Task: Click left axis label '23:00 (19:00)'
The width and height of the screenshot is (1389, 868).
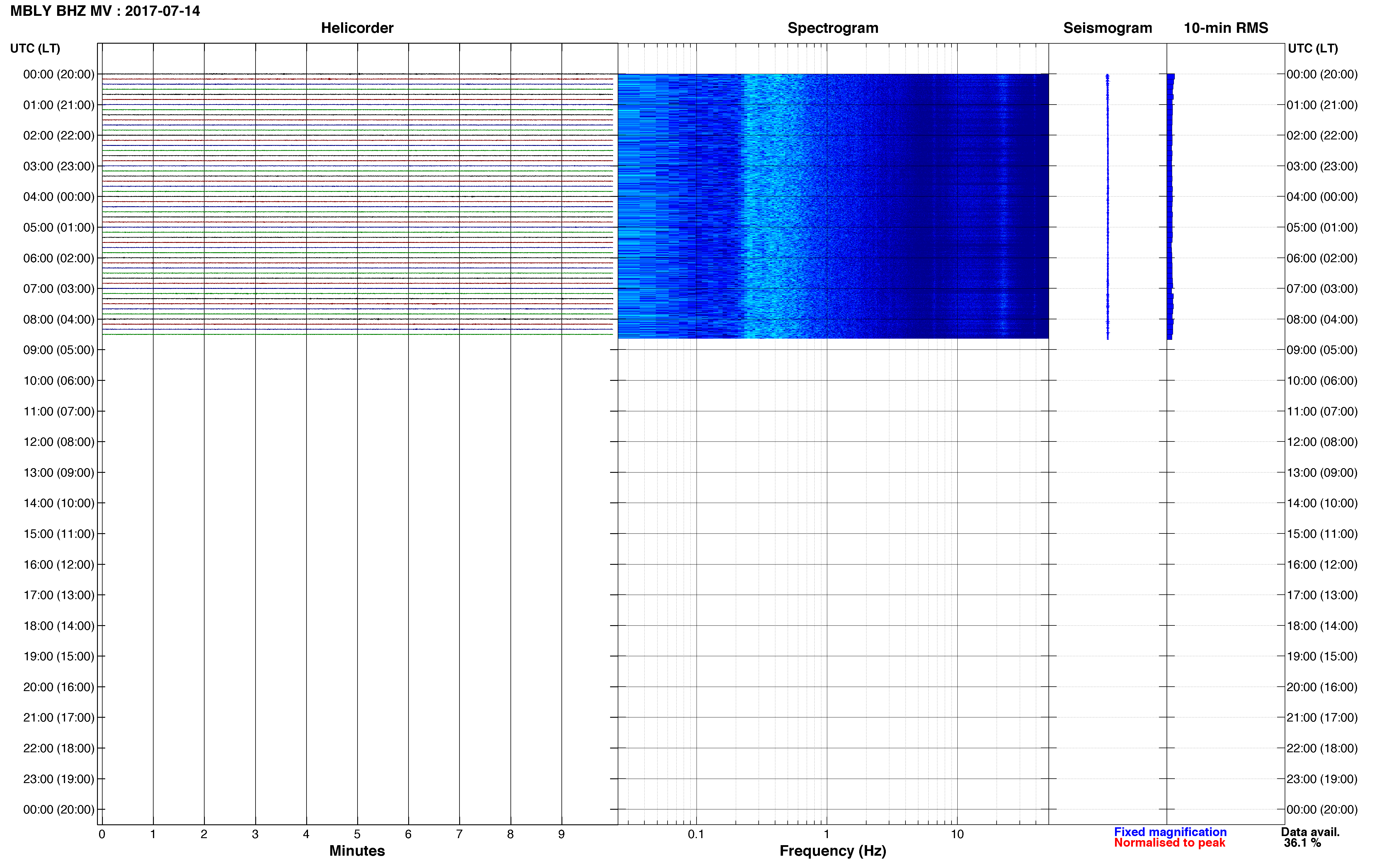Action: point(59,779)
